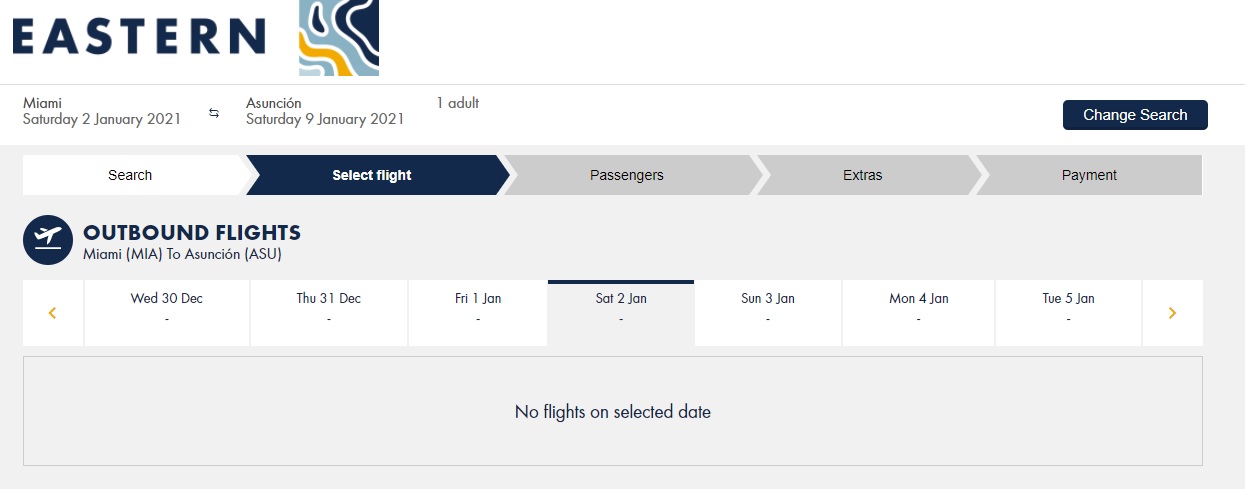Viewport: 1245px width, 489px height.
Task: Swap origin and destination arrows icon
Action: click(x=214, y=113)
